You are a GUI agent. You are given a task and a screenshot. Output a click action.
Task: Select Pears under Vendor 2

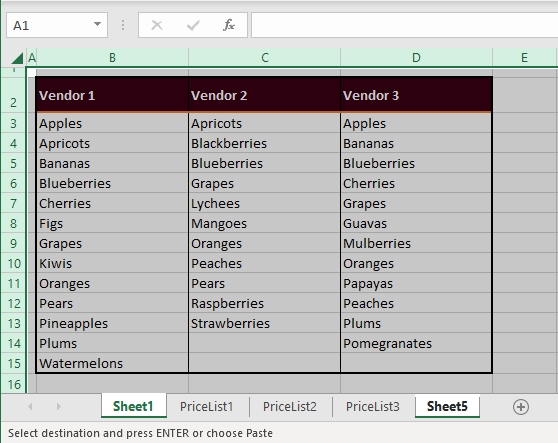tap(264, 284)
